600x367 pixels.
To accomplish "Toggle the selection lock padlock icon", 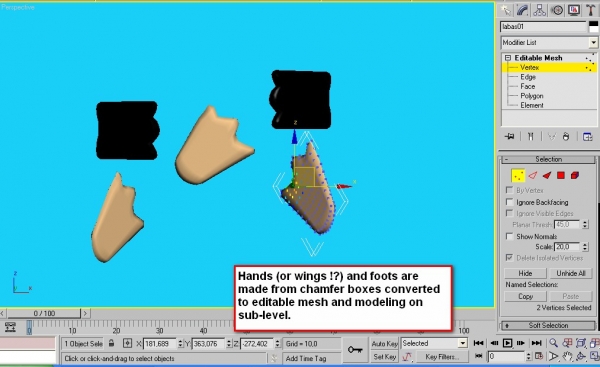I will pos(111,343).
